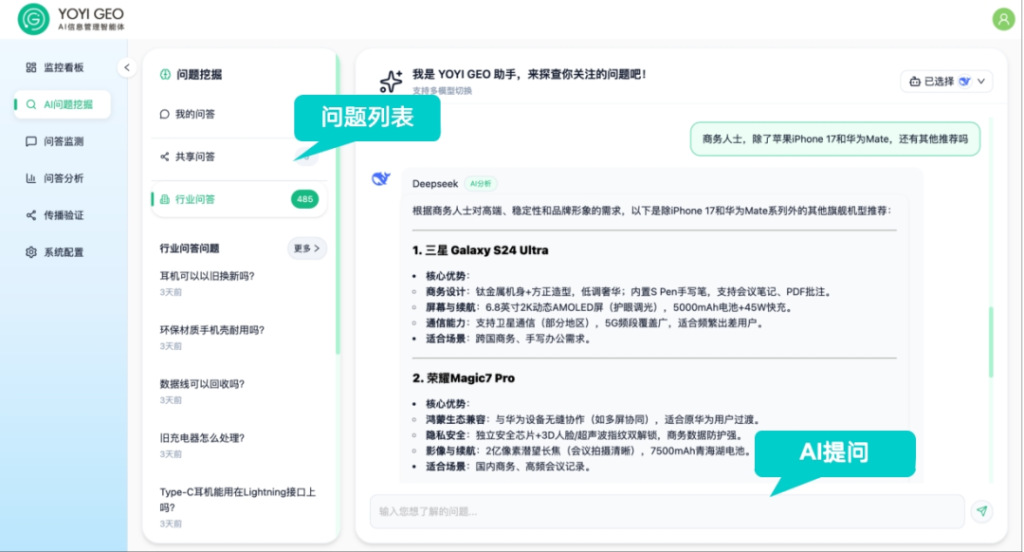The image size is (1024, 552).
Task: Click the 问题挖掘 panel header icon
Action: coord(165,74)
